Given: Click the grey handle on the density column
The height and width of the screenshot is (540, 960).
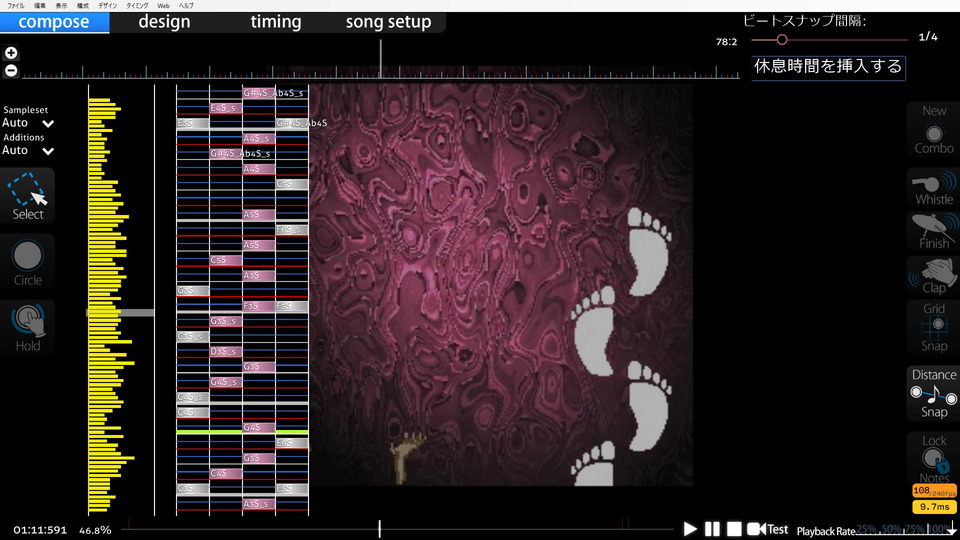Looking at the screenshot, I should [120, 313].
